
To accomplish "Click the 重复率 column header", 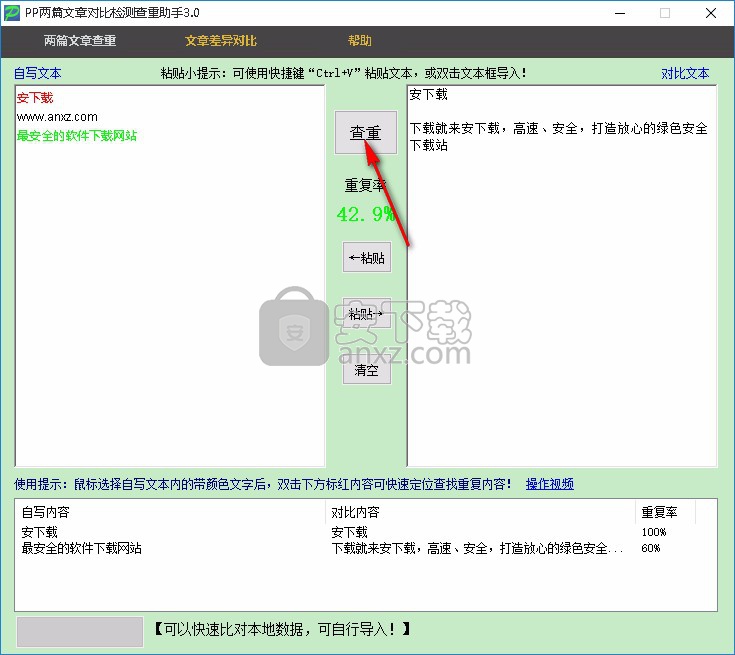I will [x=665, y=512].
